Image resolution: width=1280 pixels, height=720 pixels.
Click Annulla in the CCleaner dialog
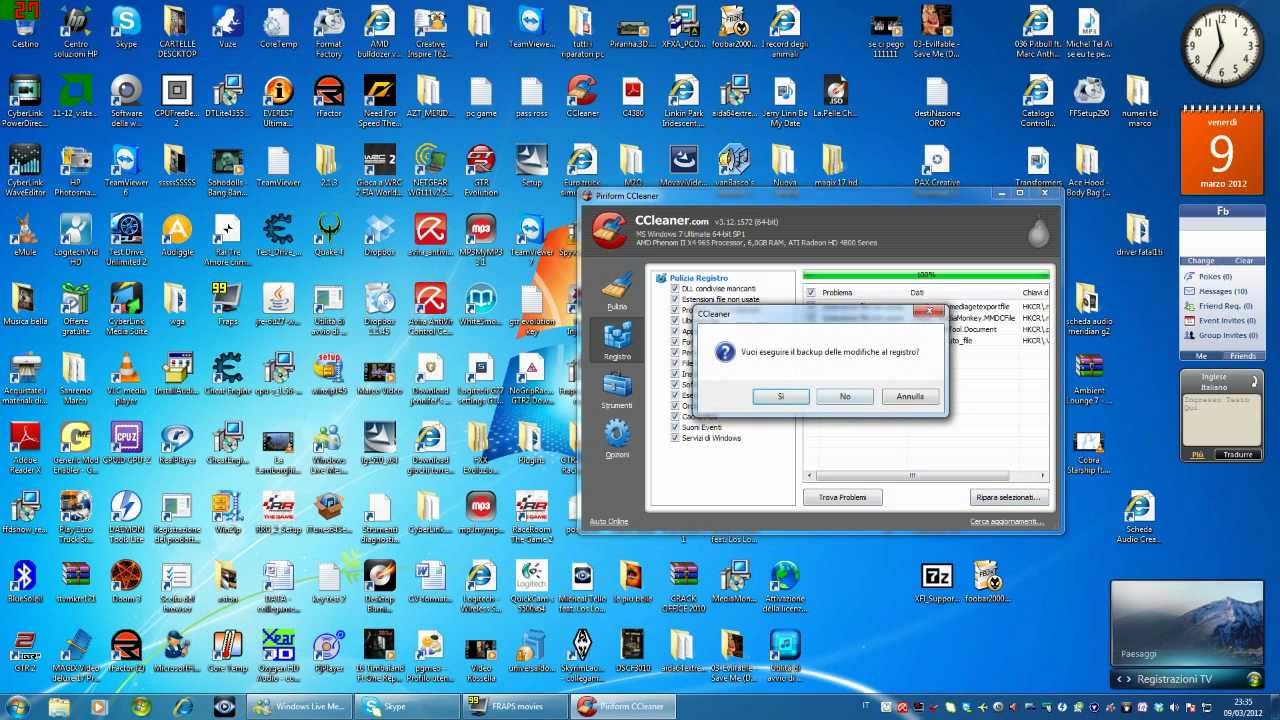910,396
